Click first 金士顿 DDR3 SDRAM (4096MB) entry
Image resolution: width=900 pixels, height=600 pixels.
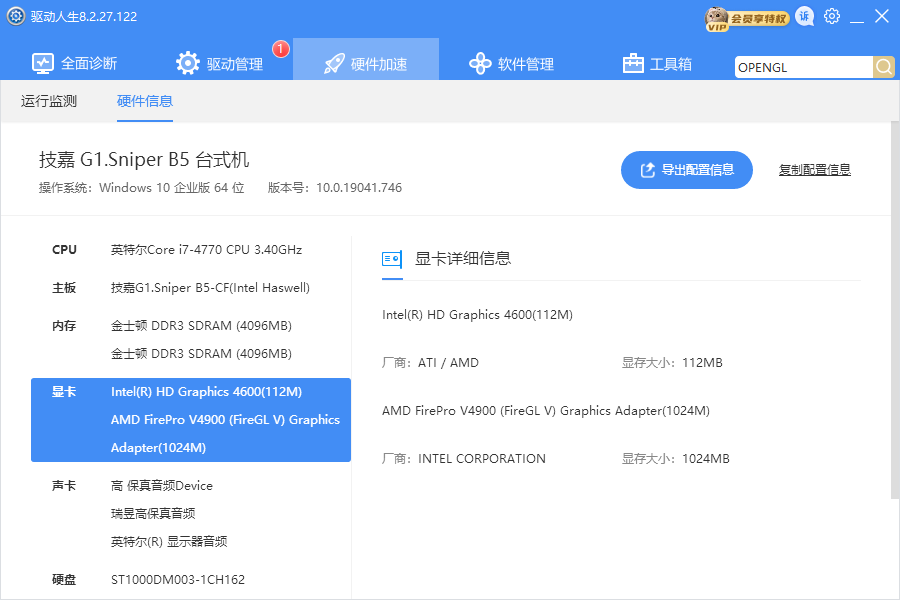click(x=201, y=326)
